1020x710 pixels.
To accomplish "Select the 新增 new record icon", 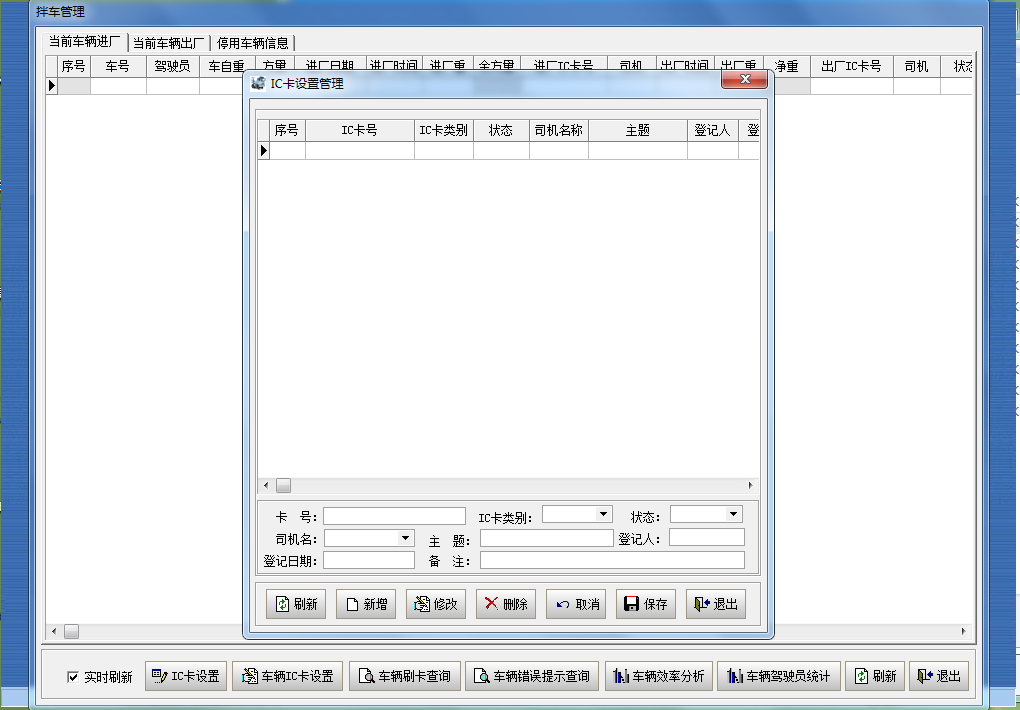I will point(354,603).
